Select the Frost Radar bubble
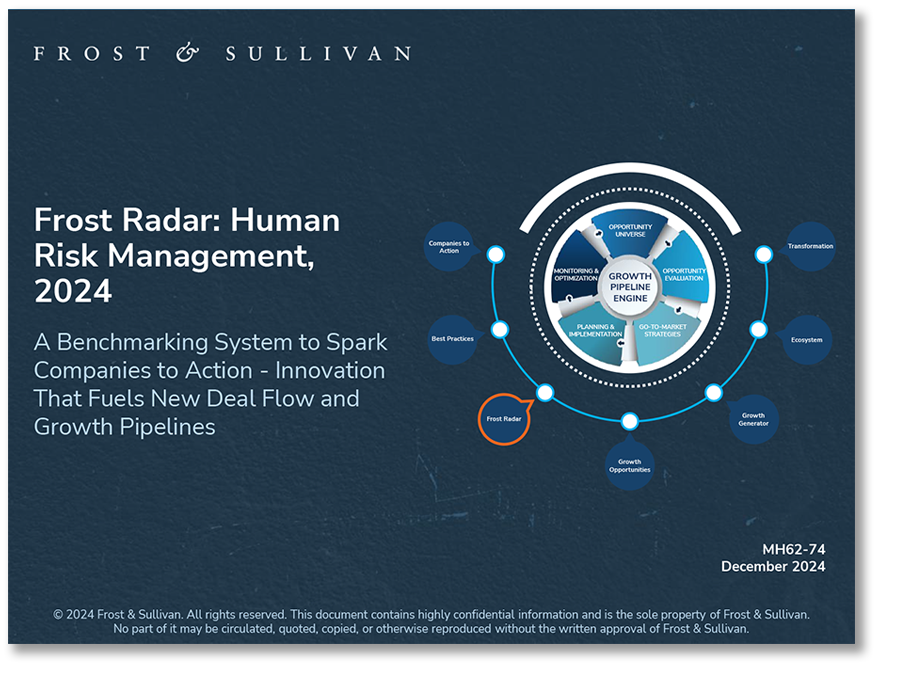This screenshot has width=900, height=675. [503, 420]
